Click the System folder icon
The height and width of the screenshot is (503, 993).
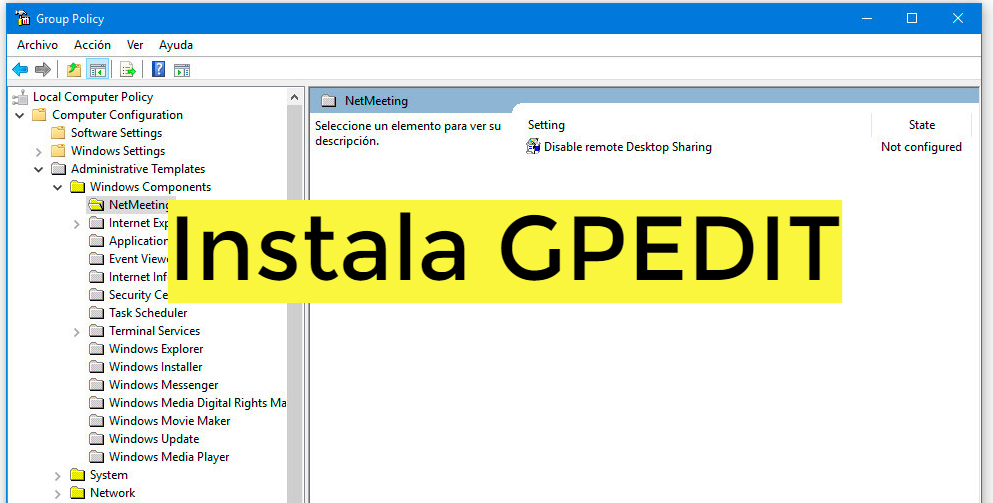pyautogui.click(x=77, y=474)
